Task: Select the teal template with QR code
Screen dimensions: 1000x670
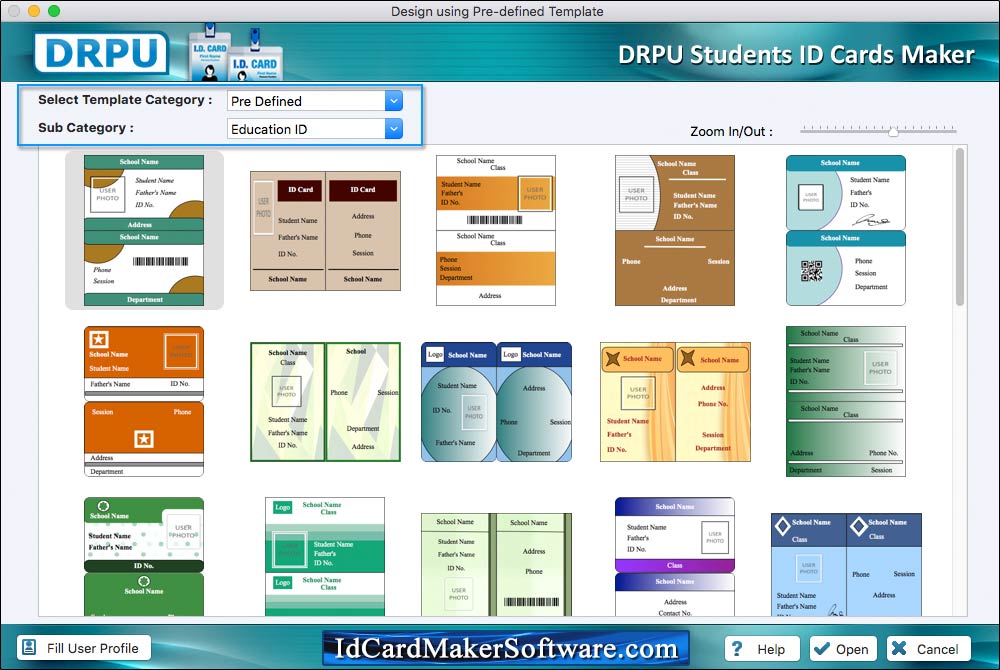Action: click(x=846, y=230)
